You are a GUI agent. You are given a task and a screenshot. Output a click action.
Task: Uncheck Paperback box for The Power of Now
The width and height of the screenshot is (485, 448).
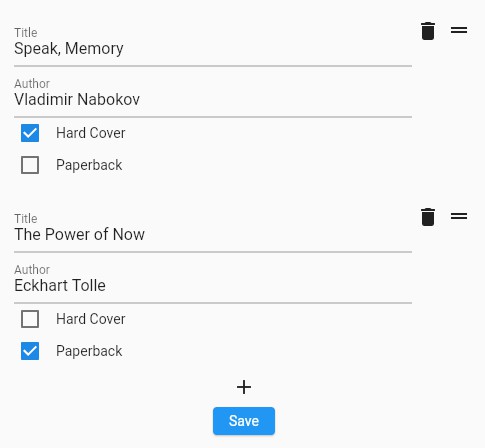[x=30, y=351]
